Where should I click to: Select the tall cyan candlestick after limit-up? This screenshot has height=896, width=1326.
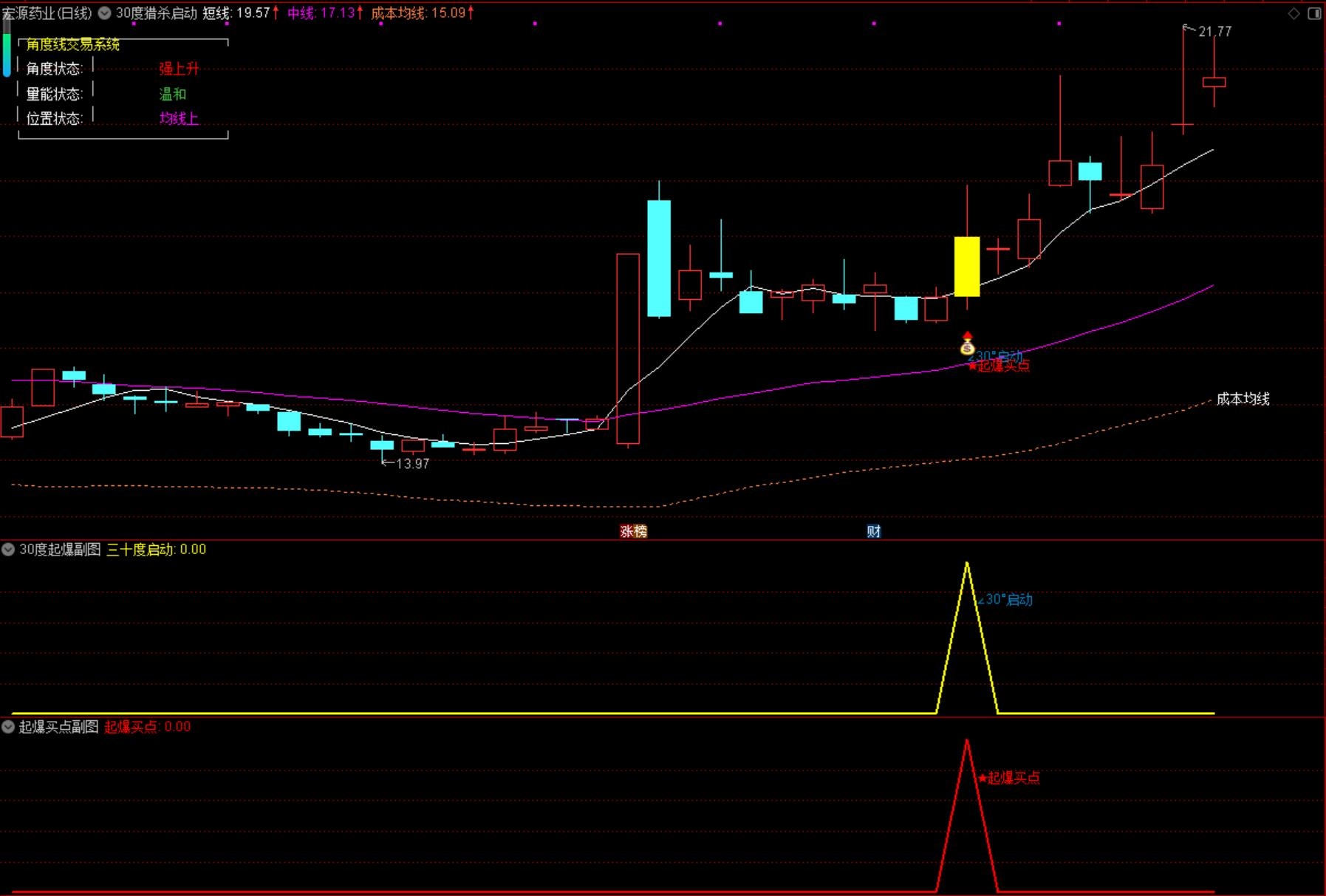coord(659,259)
